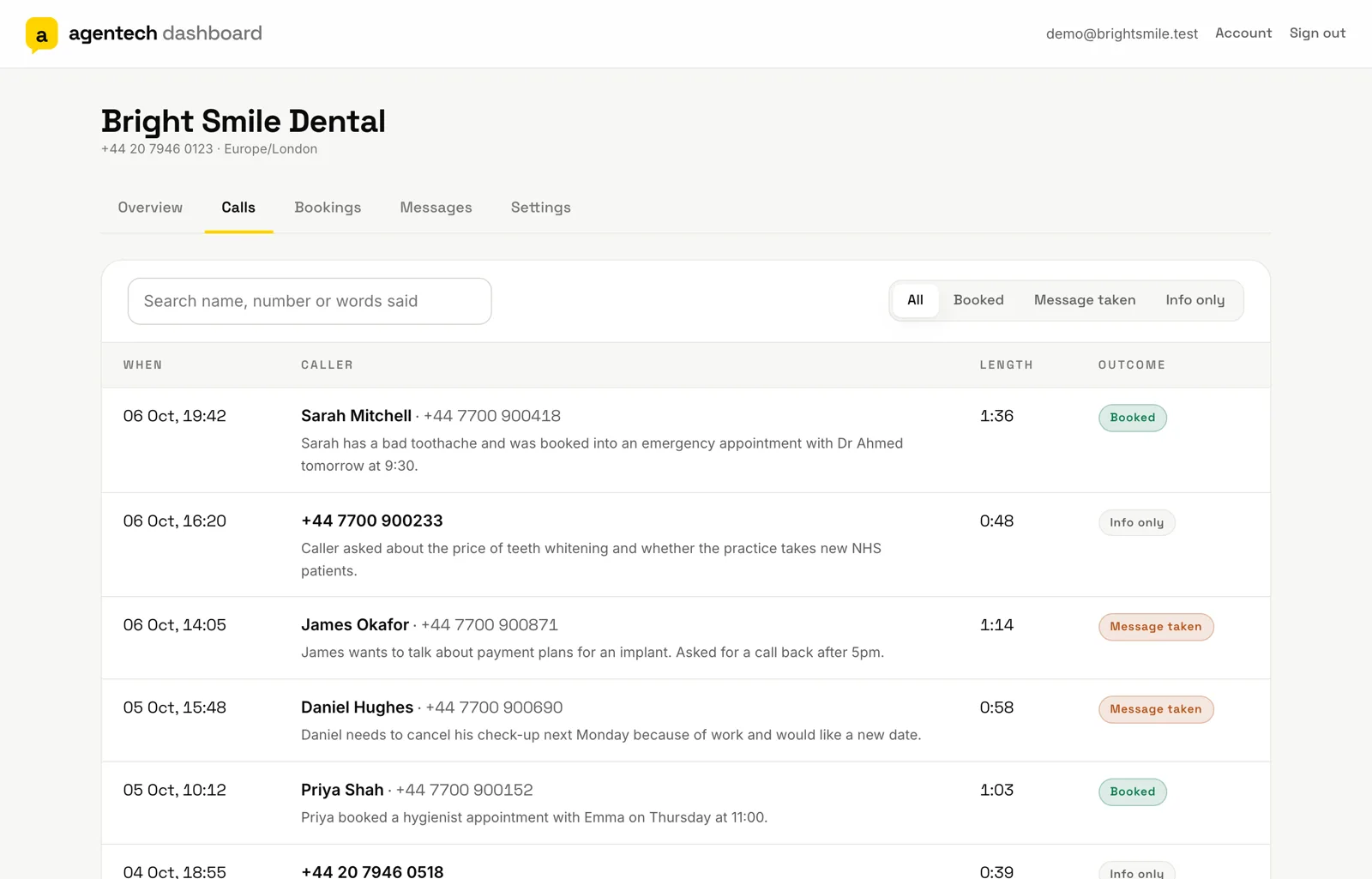Click Booked badge on Priya Shah row
This screenshot has width=1372, height=879.
(x=1133, y=792)
